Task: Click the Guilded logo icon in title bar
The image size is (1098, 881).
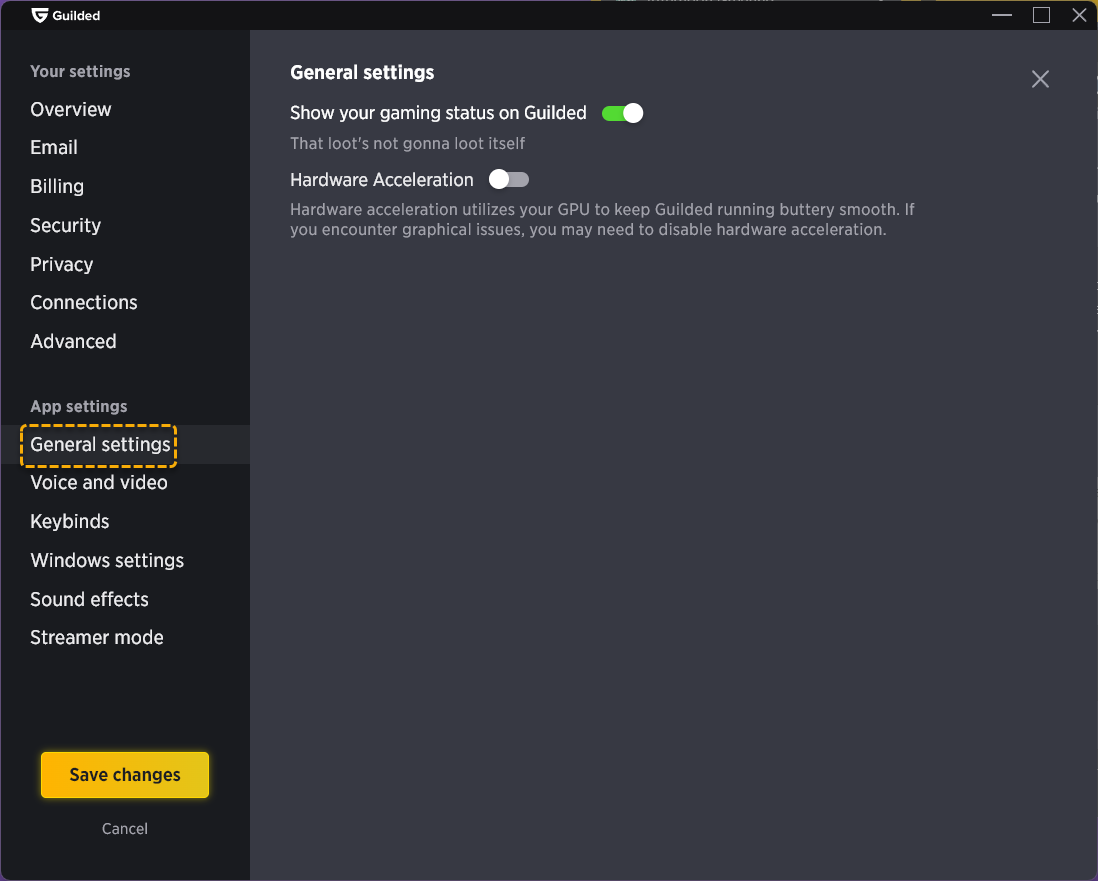Action: coord(40,15)
